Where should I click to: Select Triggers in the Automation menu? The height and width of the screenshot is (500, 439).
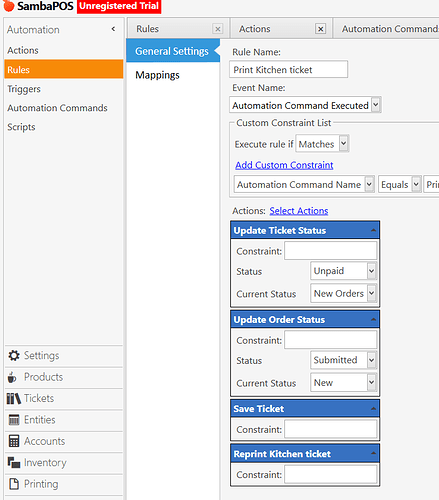[24, 89]
